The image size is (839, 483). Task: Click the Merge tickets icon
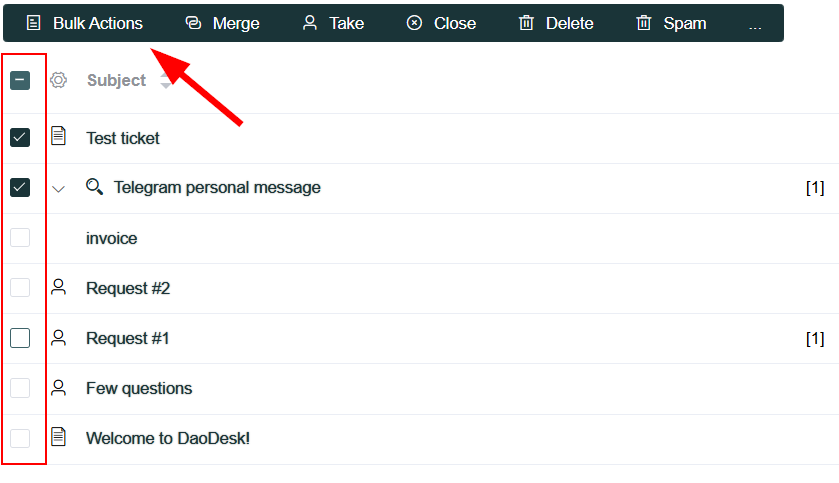tap(193, 23)
